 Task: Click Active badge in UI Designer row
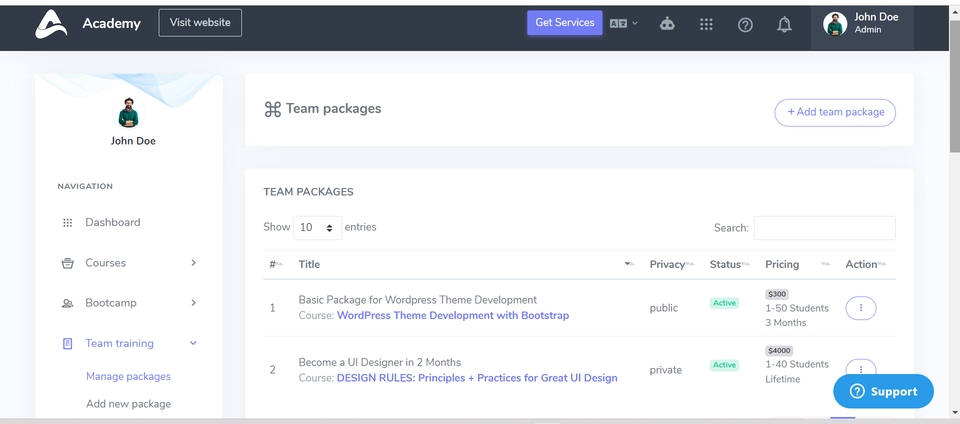pyautogui.click(x=724, y=365)
